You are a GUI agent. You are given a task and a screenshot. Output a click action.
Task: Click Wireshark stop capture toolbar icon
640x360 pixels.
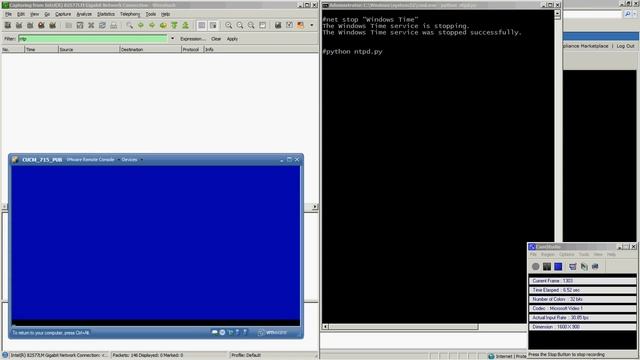(x=41, y=25)
